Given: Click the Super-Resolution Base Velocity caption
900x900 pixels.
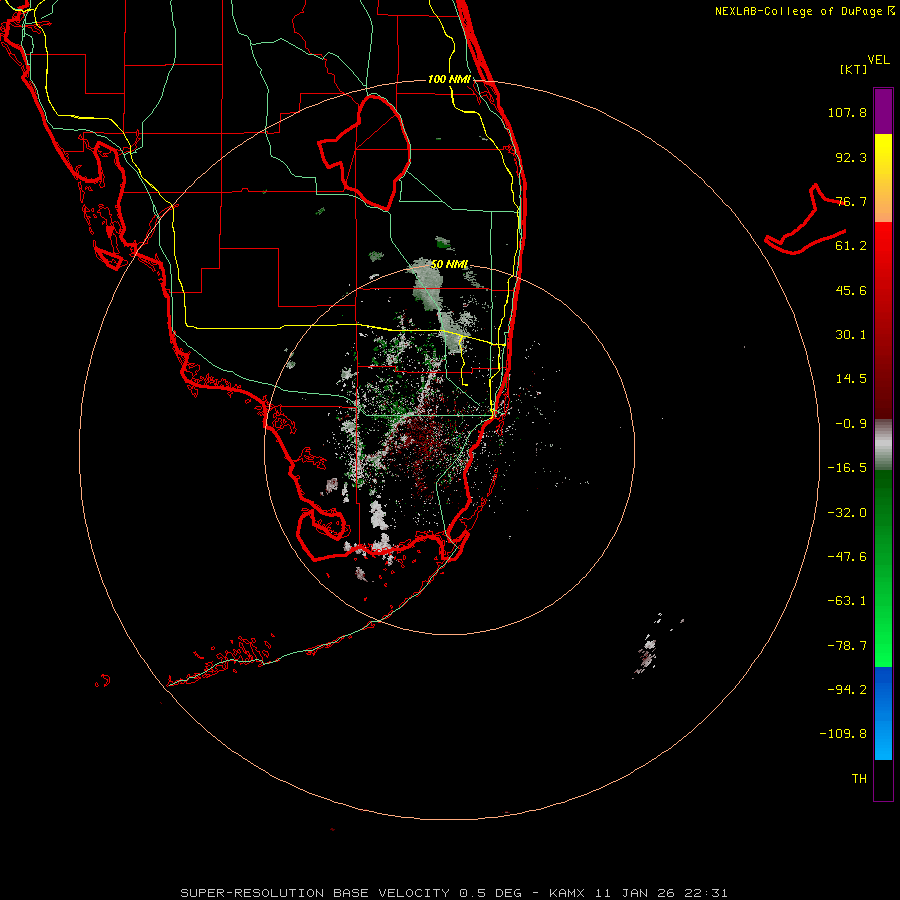Looking at the screenshot, I should [453, 893].
